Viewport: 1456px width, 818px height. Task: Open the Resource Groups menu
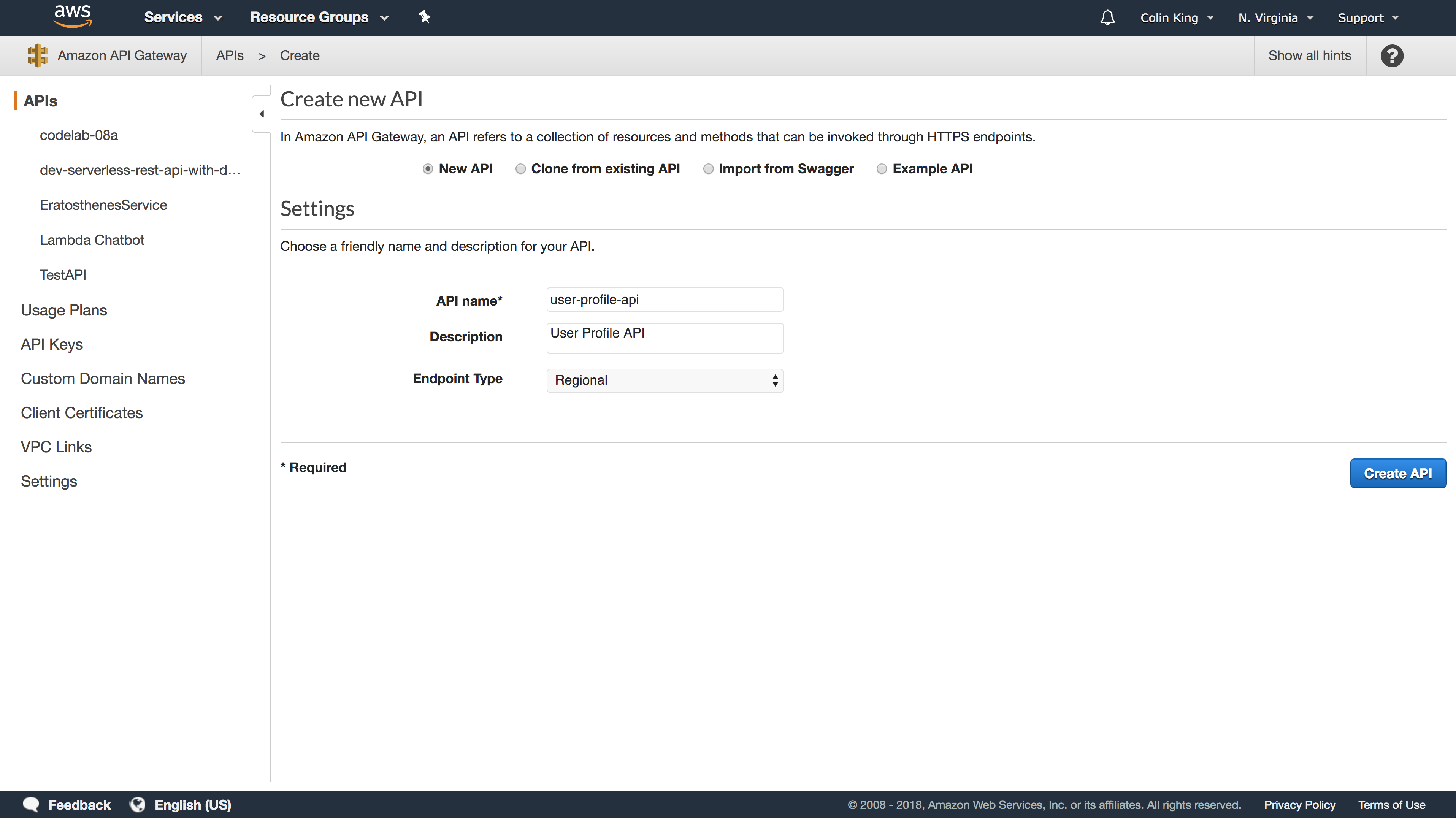coord(319,17)
